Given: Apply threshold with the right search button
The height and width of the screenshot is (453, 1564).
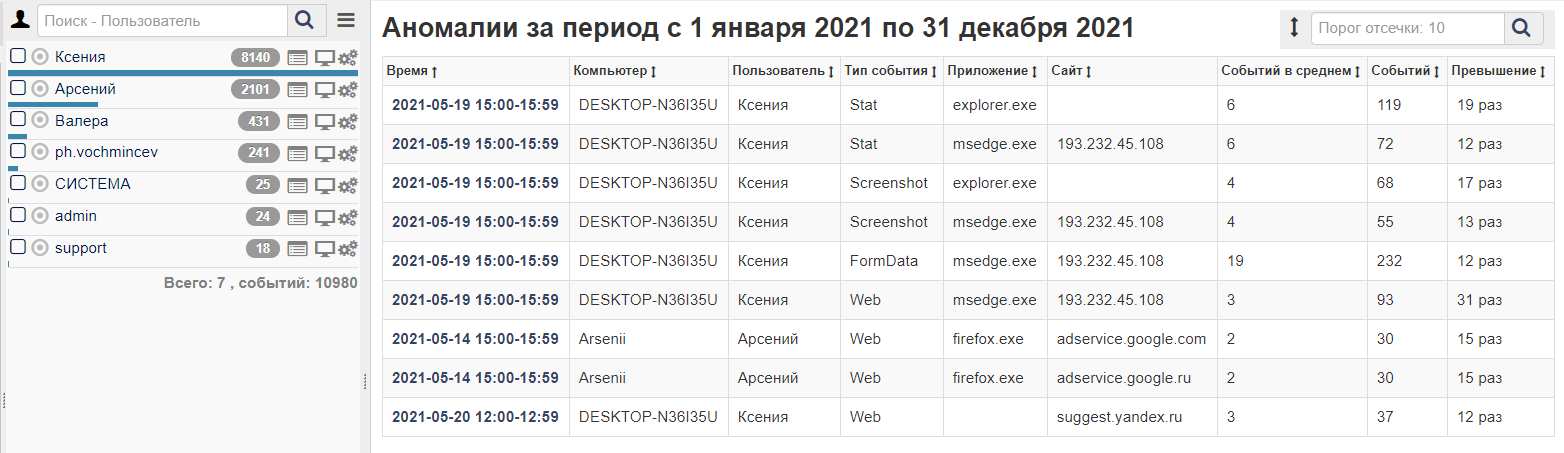Looking at the screenshot, I should 1521,28.
